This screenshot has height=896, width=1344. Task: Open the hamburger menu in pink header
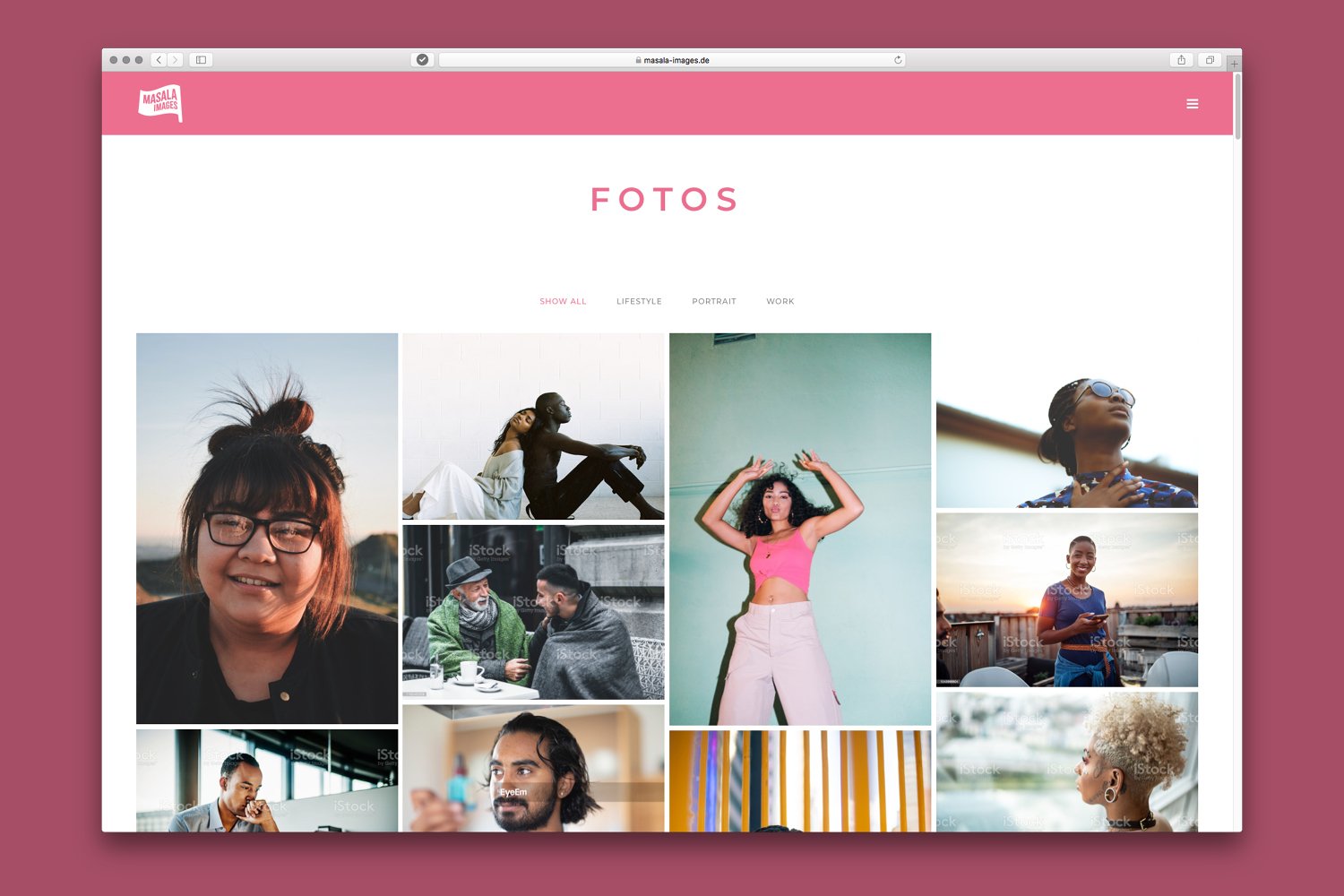pos(1192,104)
